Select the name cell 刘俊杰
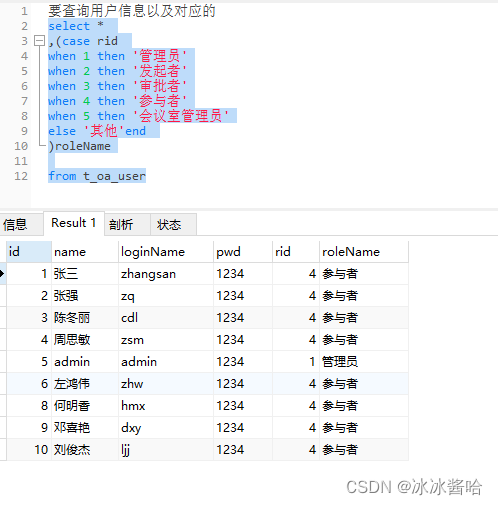Viewport: 498px width, 505px height. (x=85, y=450)
